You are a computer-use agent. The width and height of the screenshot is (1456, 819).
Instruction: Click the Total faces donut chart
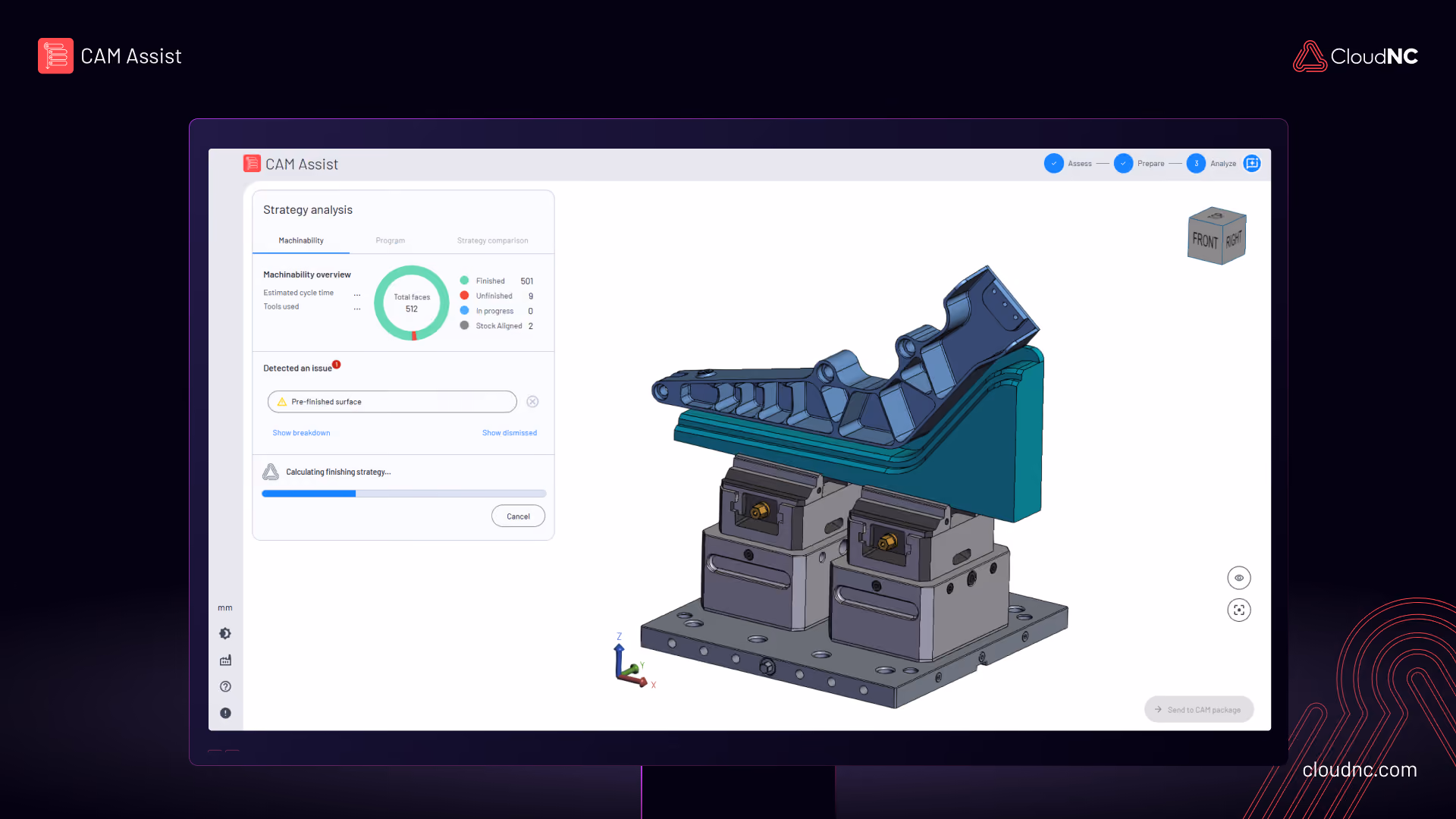[412, 303]
